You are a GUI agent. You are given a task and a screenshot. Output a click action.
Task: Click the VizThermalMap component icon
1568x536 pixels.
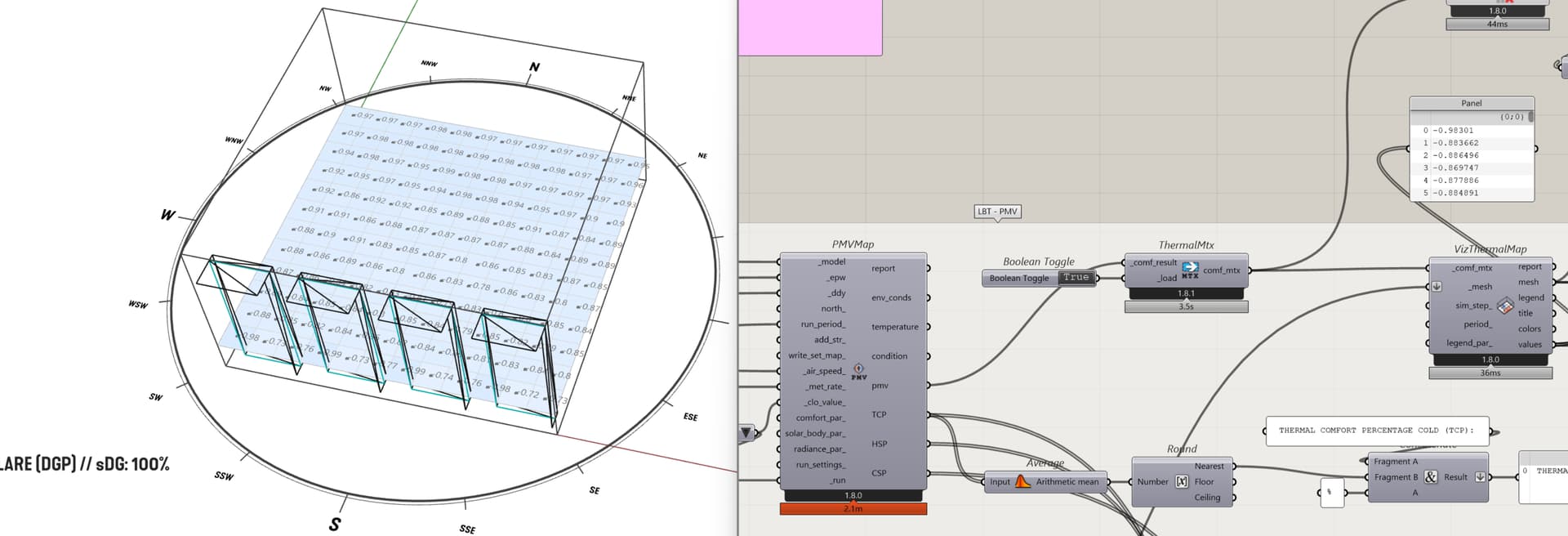pos(1505,306)
